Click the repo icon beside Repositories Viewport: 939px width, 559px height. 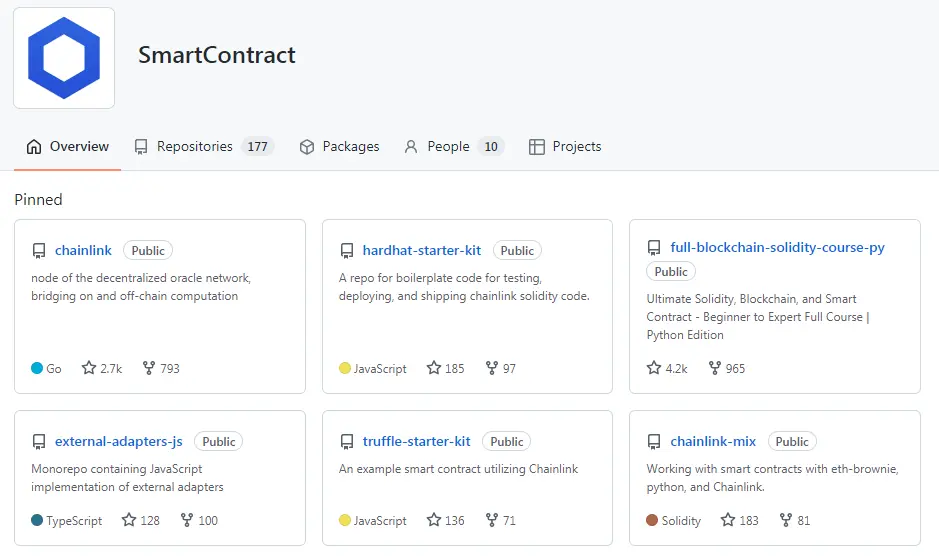[x=141, y=147]
